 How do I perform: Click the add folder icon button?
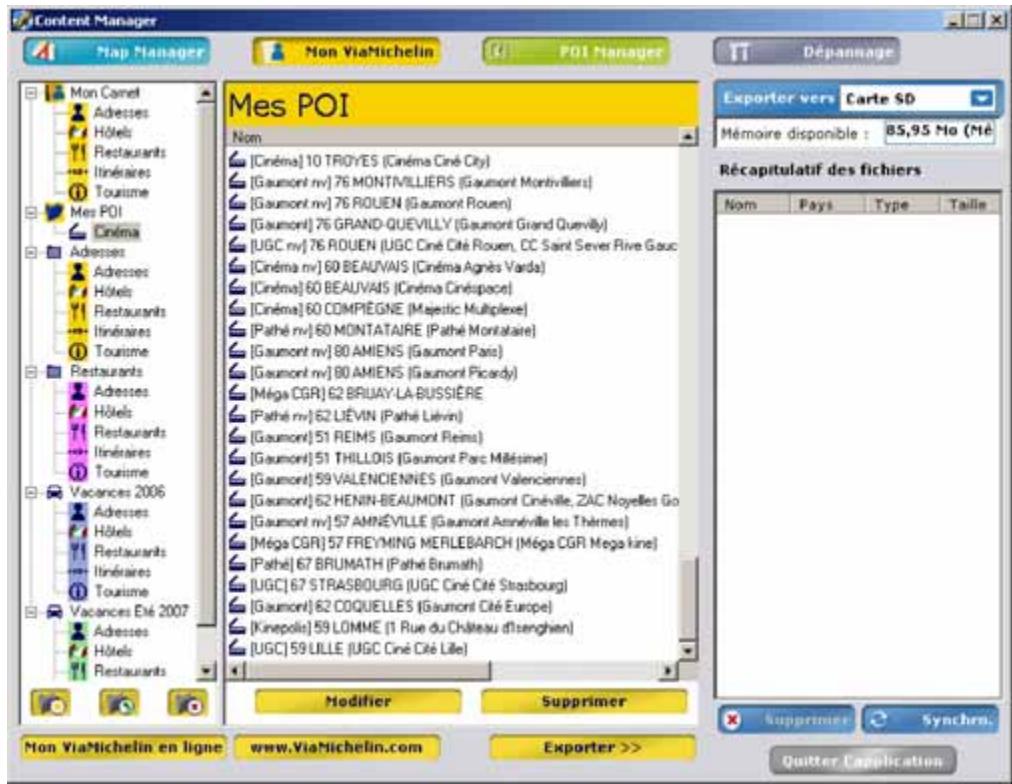[50, 703]
